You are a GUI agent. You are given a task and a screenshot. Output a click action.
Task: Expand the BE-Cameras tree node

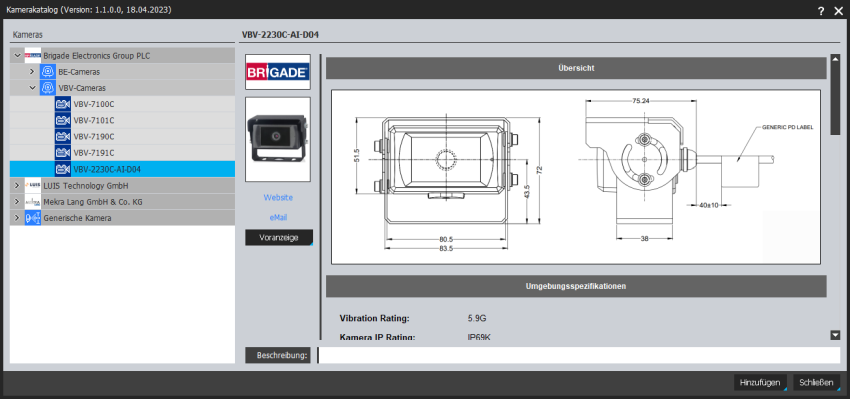32,72
